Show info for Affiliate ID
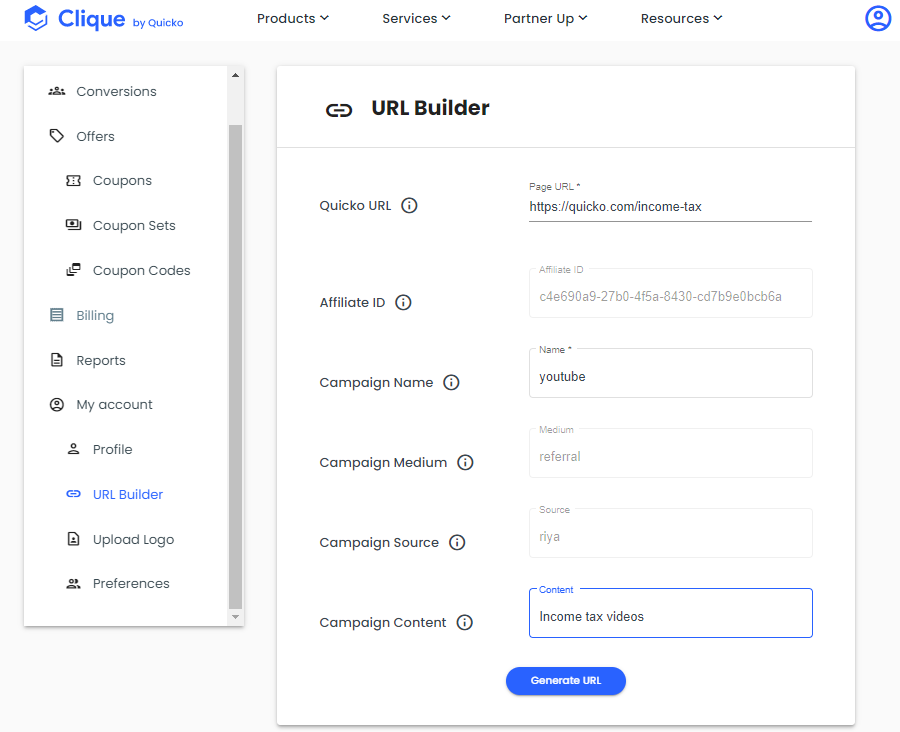The height and width of the screenshot is (732, 900). point(403,303)
